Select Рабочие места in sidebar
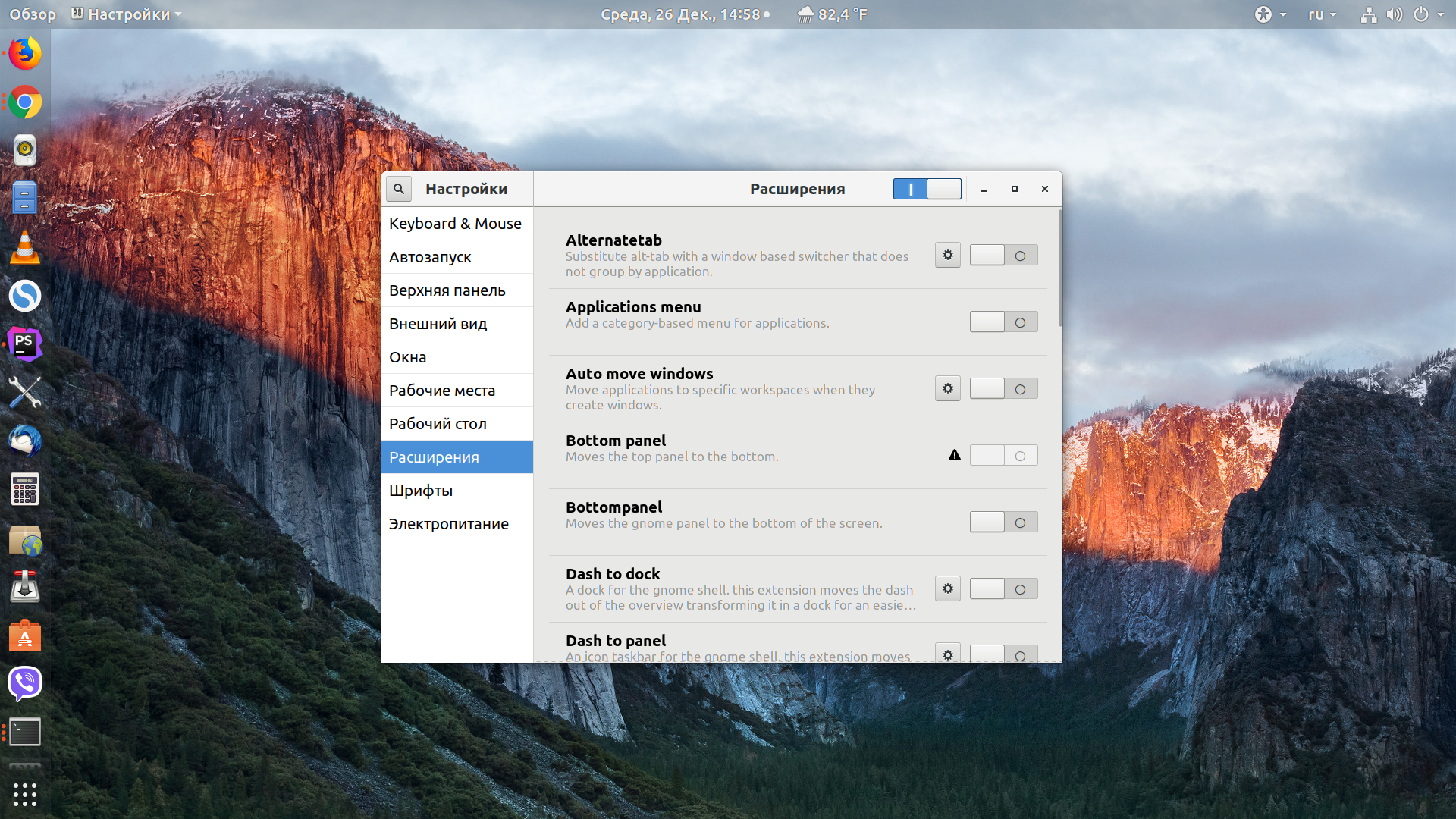Screen dimensions: 1456x819 click(x=457, y=391)
